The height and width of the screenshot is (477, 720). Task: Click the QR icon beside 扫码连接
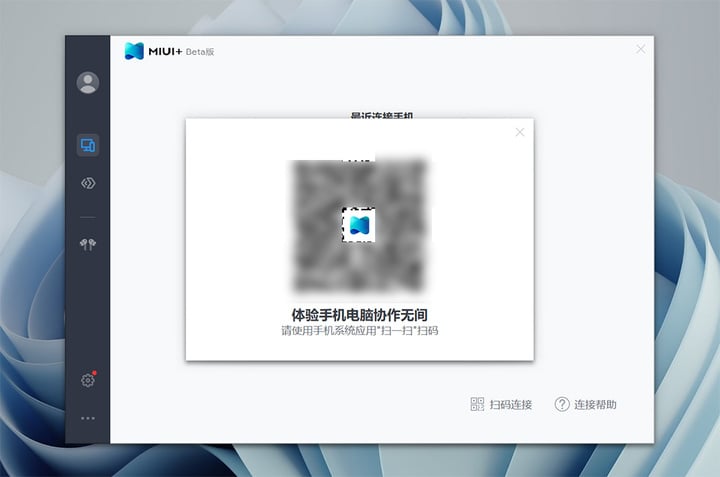click(477, 404)
